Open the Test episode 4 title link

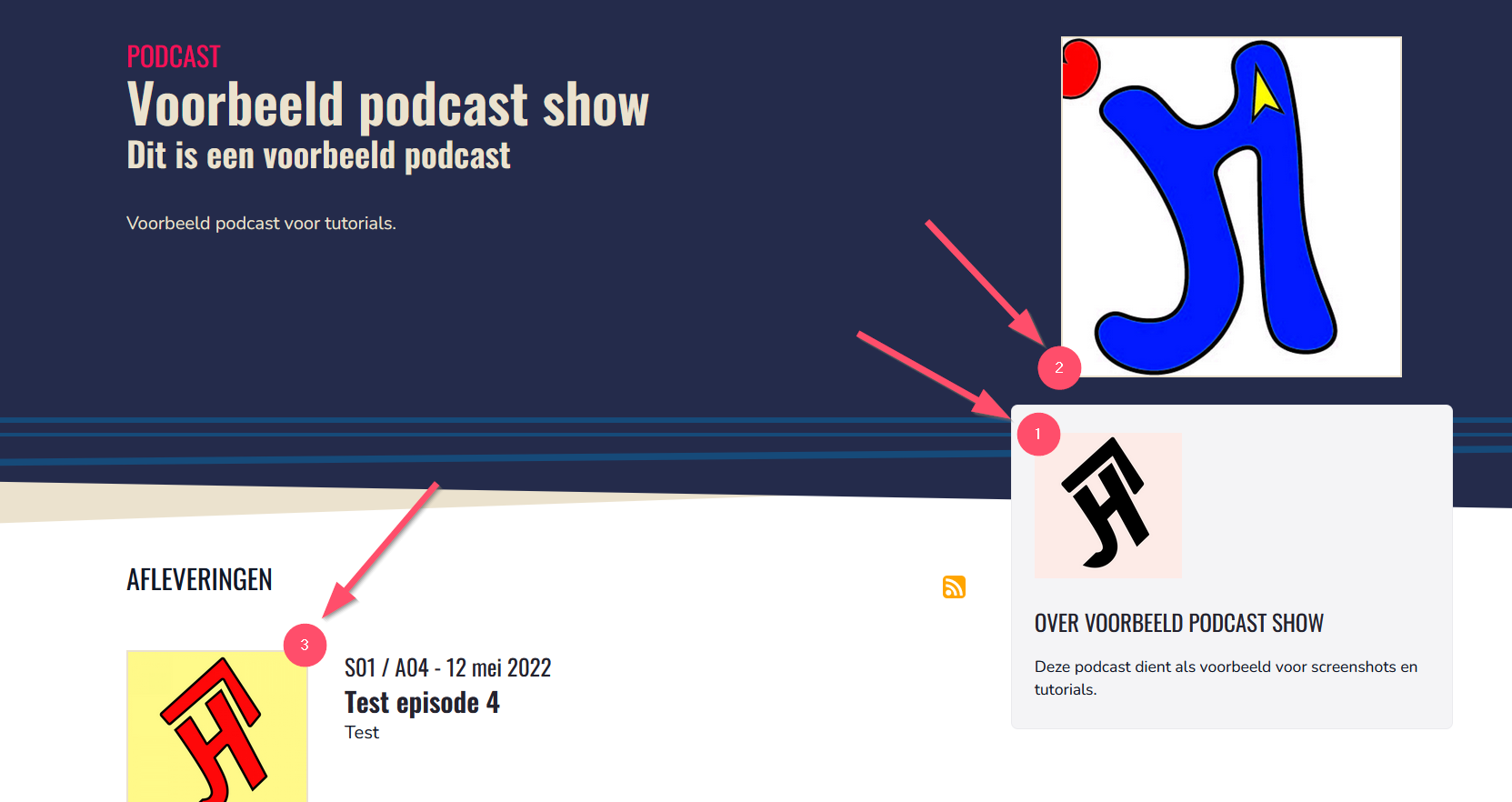(x=422, y=702)
